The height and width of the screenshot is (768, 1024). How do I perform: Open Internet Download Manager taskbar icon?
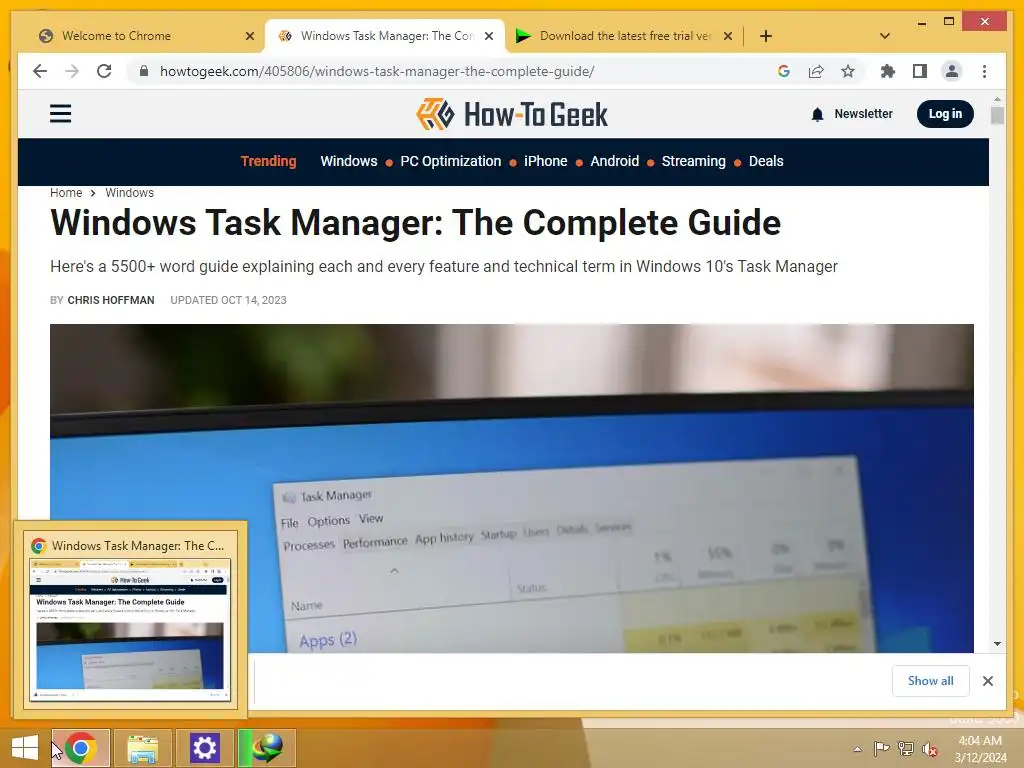click(x=267, y=748)
